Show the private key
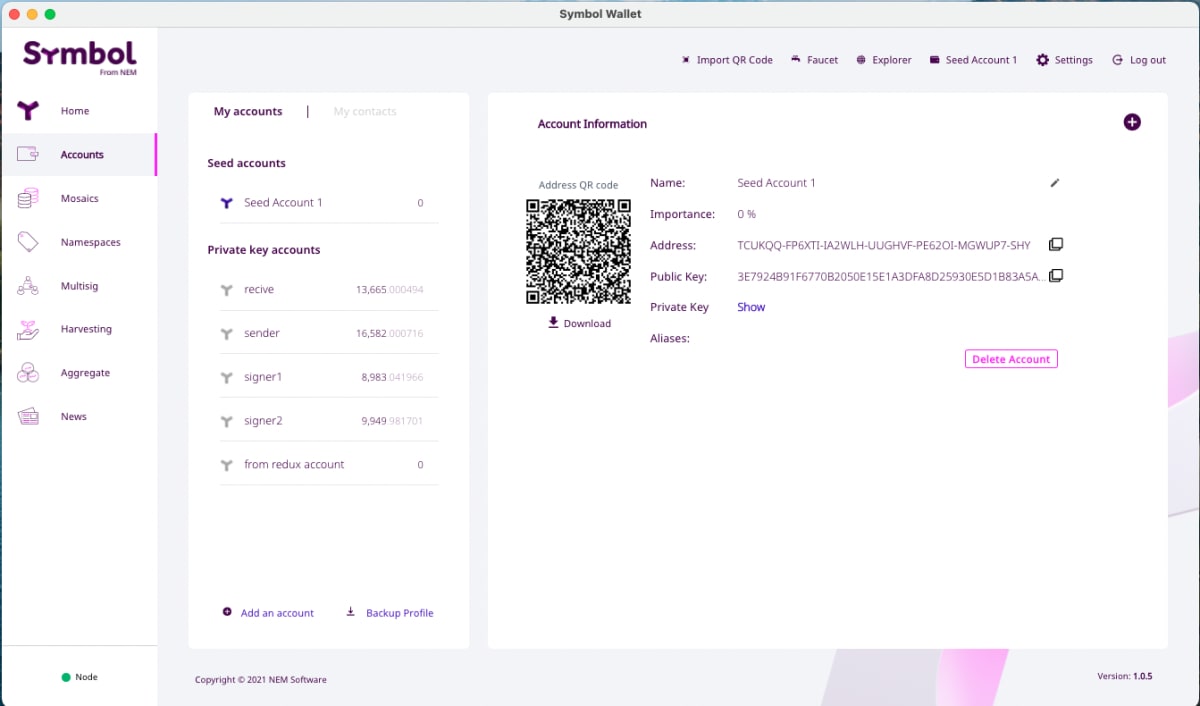 (751, 307)
